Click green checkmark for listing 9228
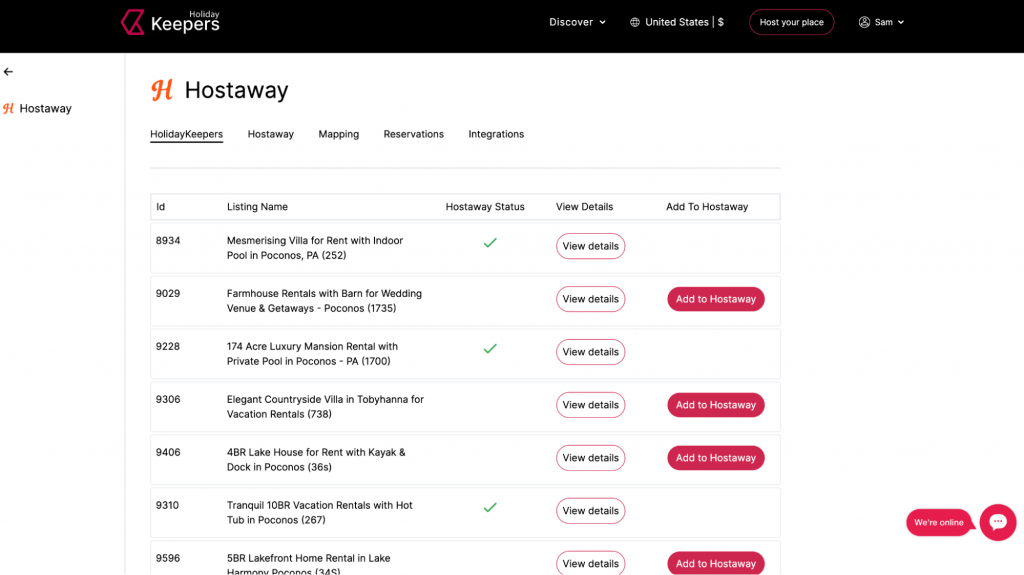The image size is (1024, 575). pyautogui.click(x=490, y=349)
